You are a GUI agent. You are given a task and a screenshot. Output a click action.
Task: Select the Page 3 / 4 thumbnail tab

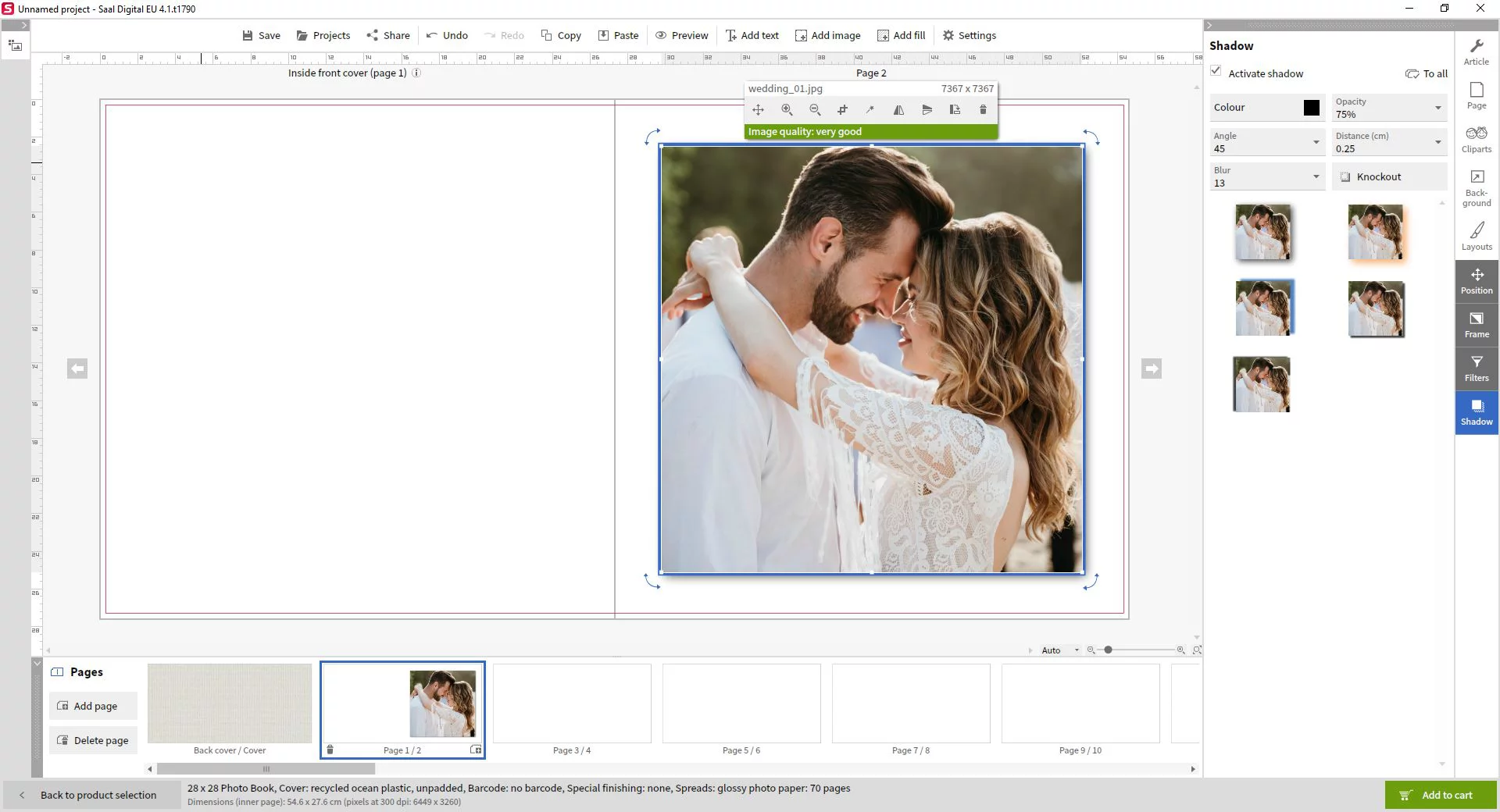tap(572, 703)
